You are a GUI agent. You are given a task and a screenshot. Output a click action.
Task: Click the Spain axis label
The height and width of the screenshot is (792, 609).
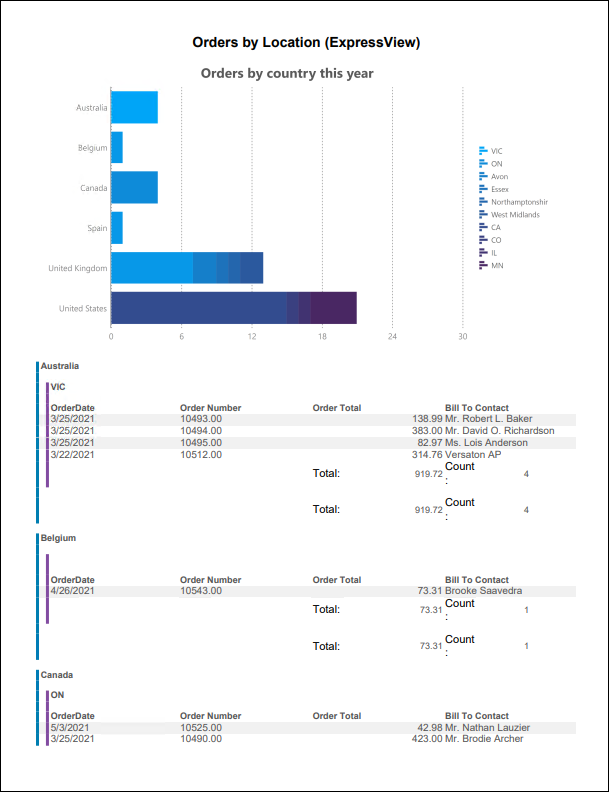97,228
